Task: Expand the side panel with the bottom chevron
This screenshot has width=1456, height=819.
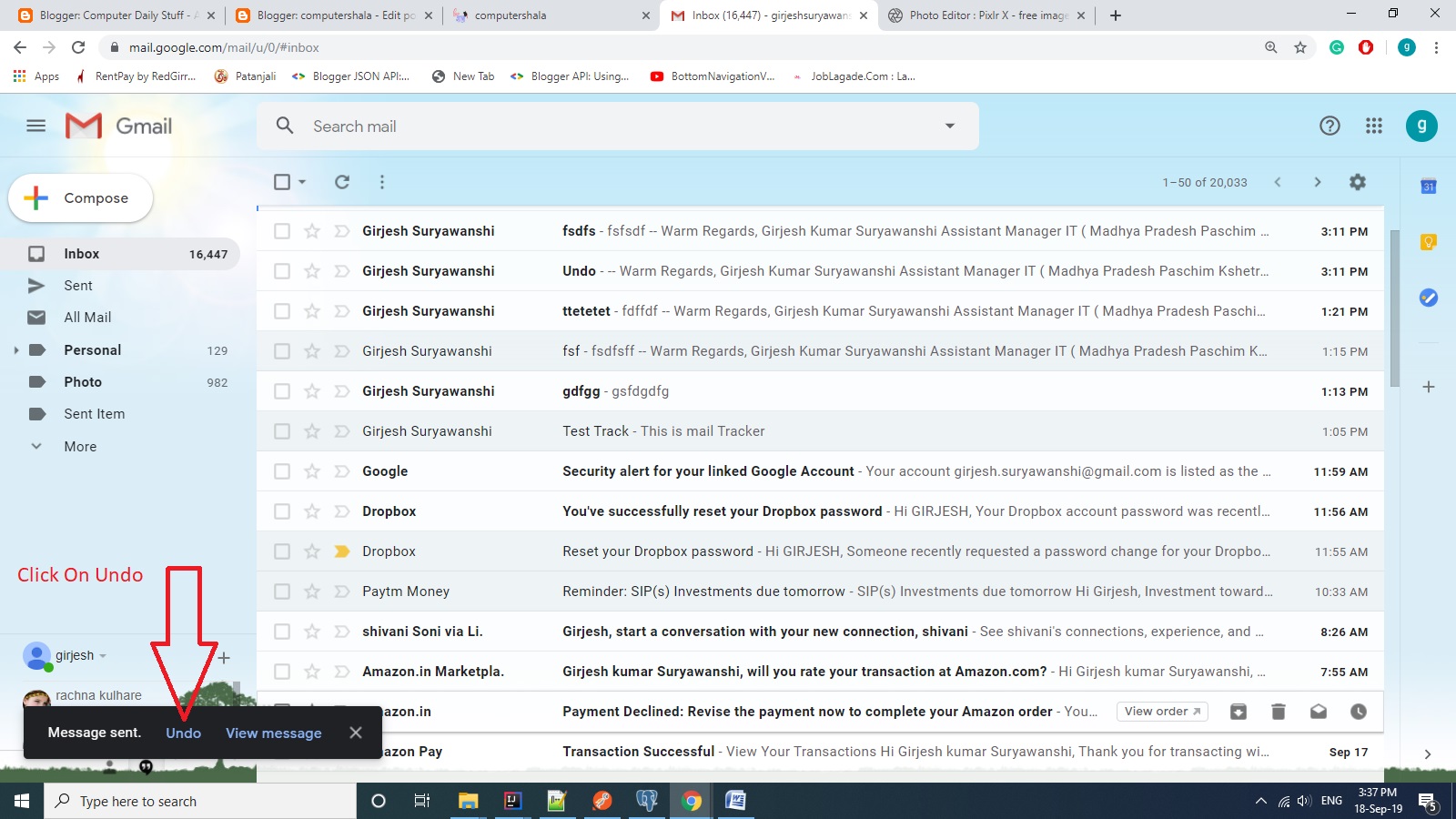Action: 1428,753
